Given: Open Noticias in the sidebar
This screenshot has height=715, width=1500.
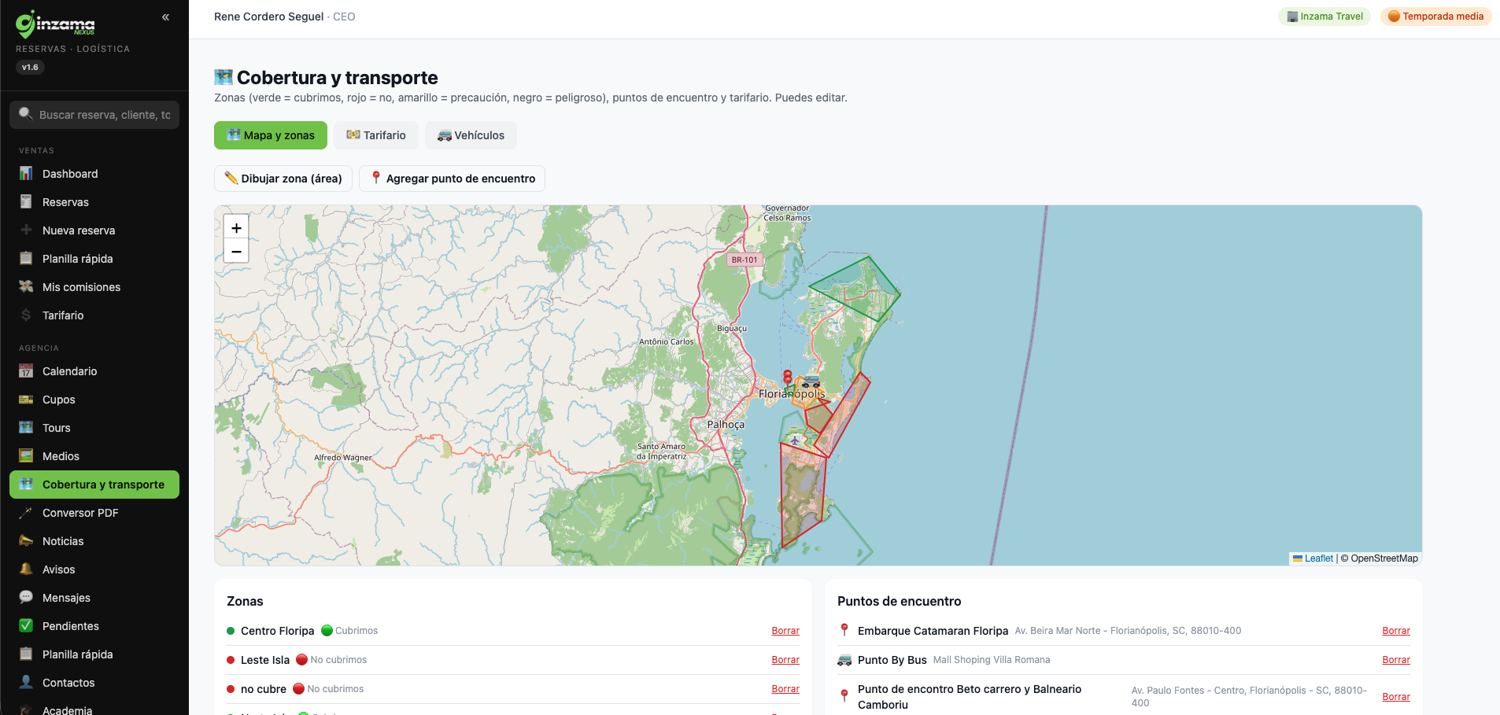Looking at the screenshot, I should click(94, 541).
